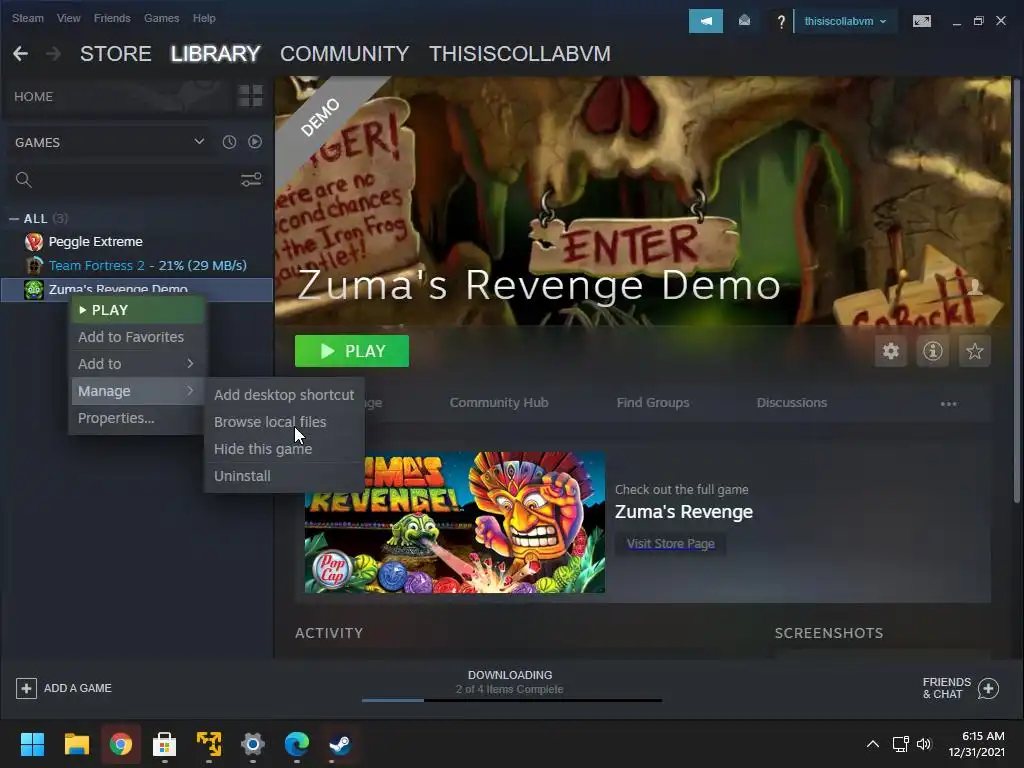The height and width of the screenshot is (768, 1024).
Task: Select Team Fortress 2 - 21% (29 MB/s)
Action: pos(148,266)
